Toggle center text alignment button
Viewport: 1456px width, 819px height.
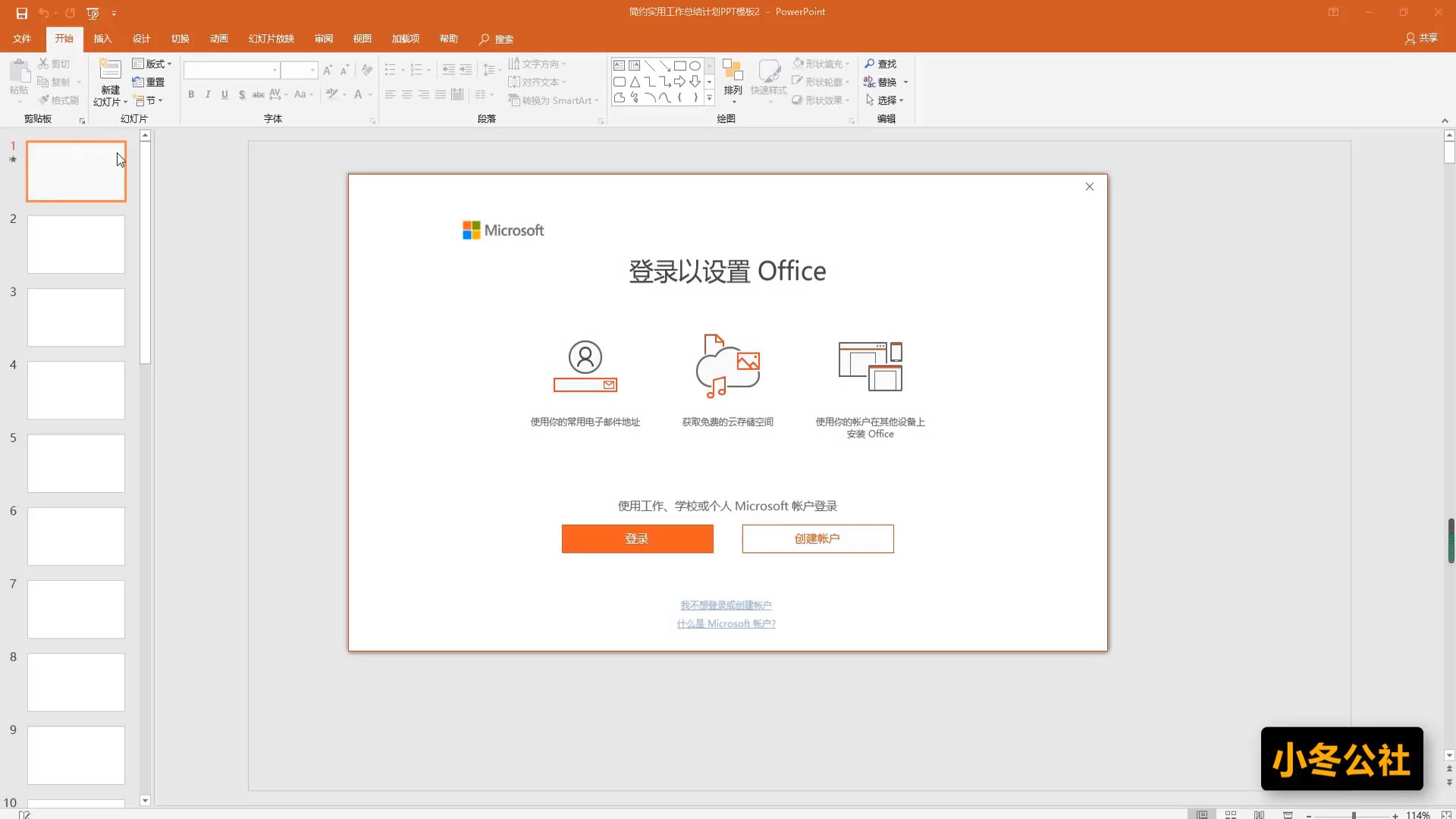point(407,94)
